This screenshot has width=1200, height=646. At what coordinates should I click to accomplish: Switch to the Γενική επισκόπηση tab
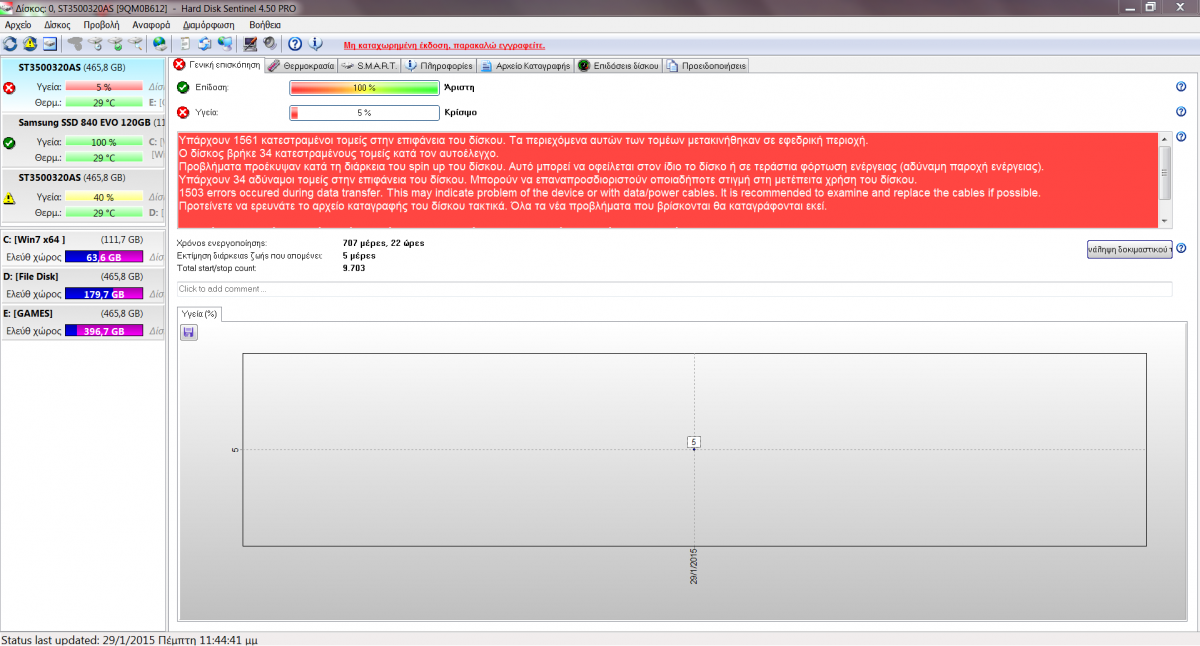217,65
